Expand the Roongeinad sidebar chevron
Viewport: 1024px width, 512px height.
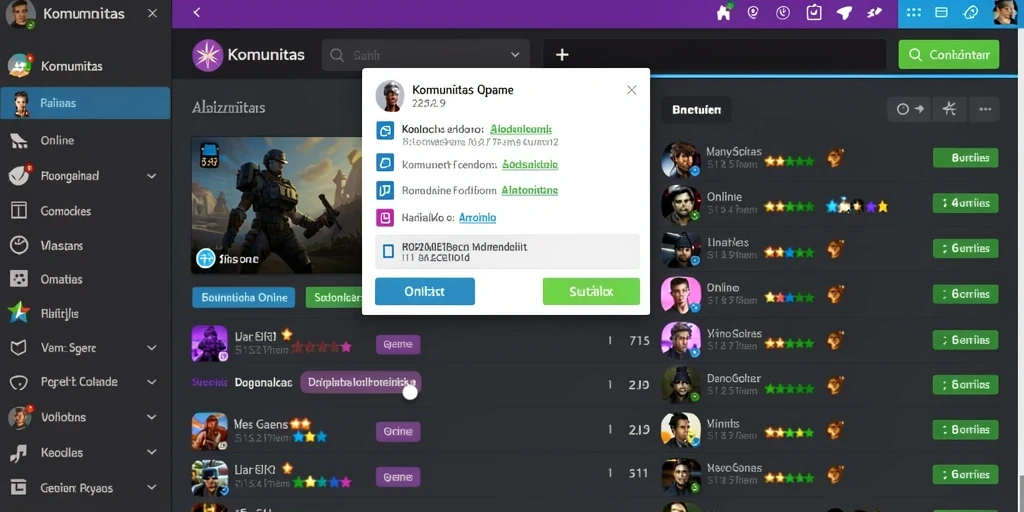(152, 176)
